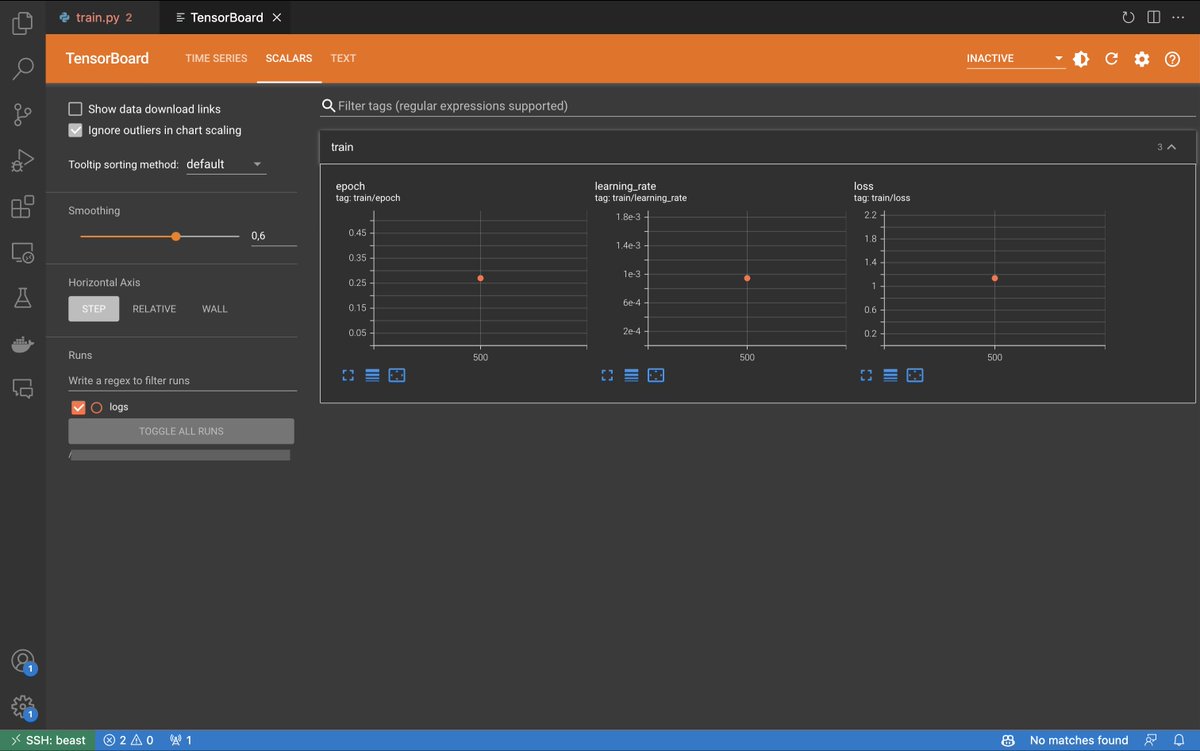Enable Show data download links checkbox
The width and height of the screenshot is (1200, 751).
75,109
